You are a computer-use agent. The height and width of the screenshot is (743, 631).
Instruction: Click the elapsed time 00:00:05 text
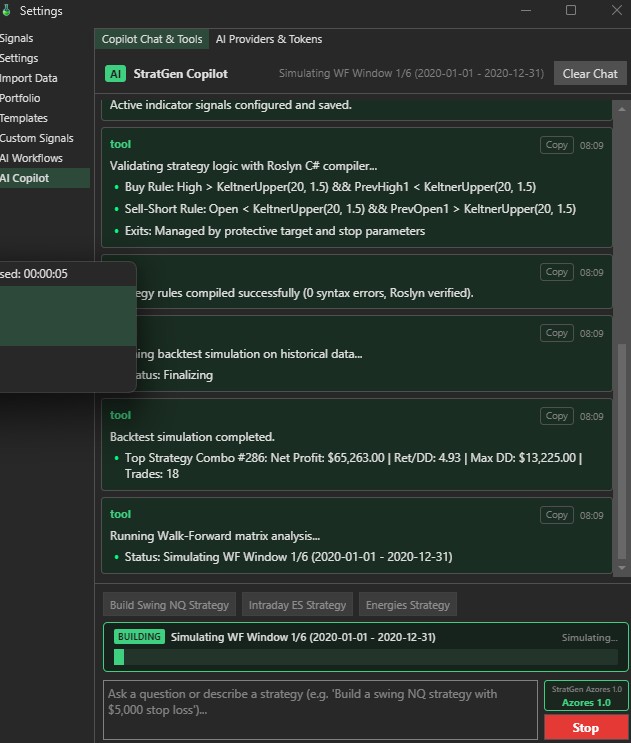coord(45,274)
